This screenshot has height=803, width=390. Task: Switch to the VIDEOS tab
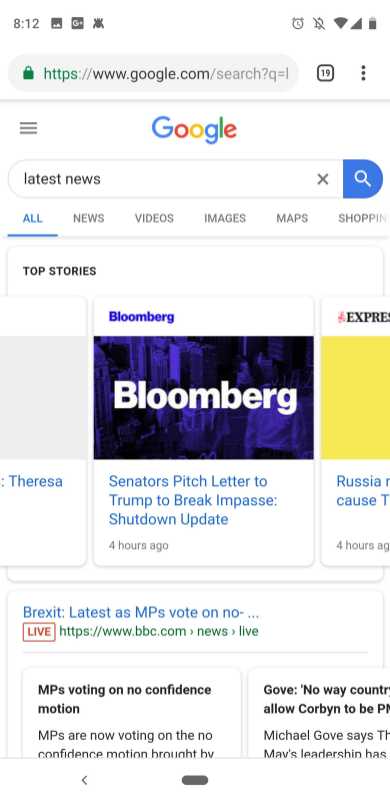154,218
